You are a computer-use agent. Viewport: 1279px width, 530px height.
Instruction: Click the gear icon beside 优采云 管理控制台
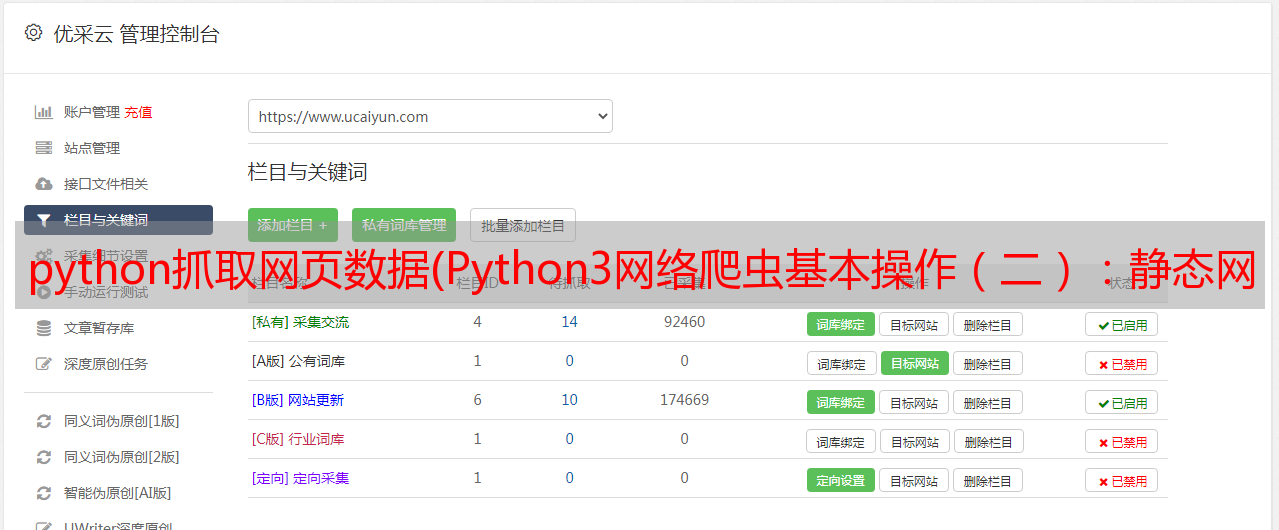tap(34, 33)
